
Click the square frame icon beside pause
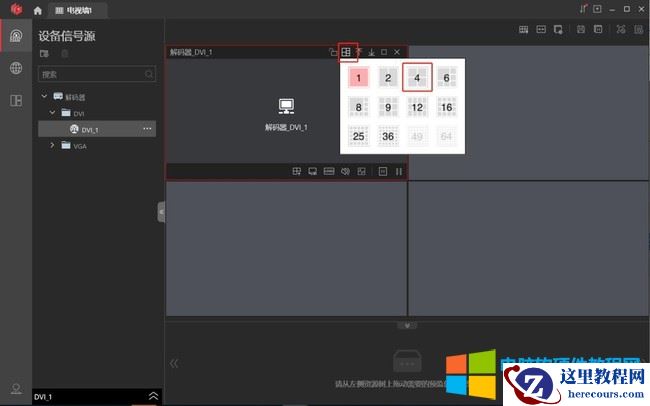[383, 171]
